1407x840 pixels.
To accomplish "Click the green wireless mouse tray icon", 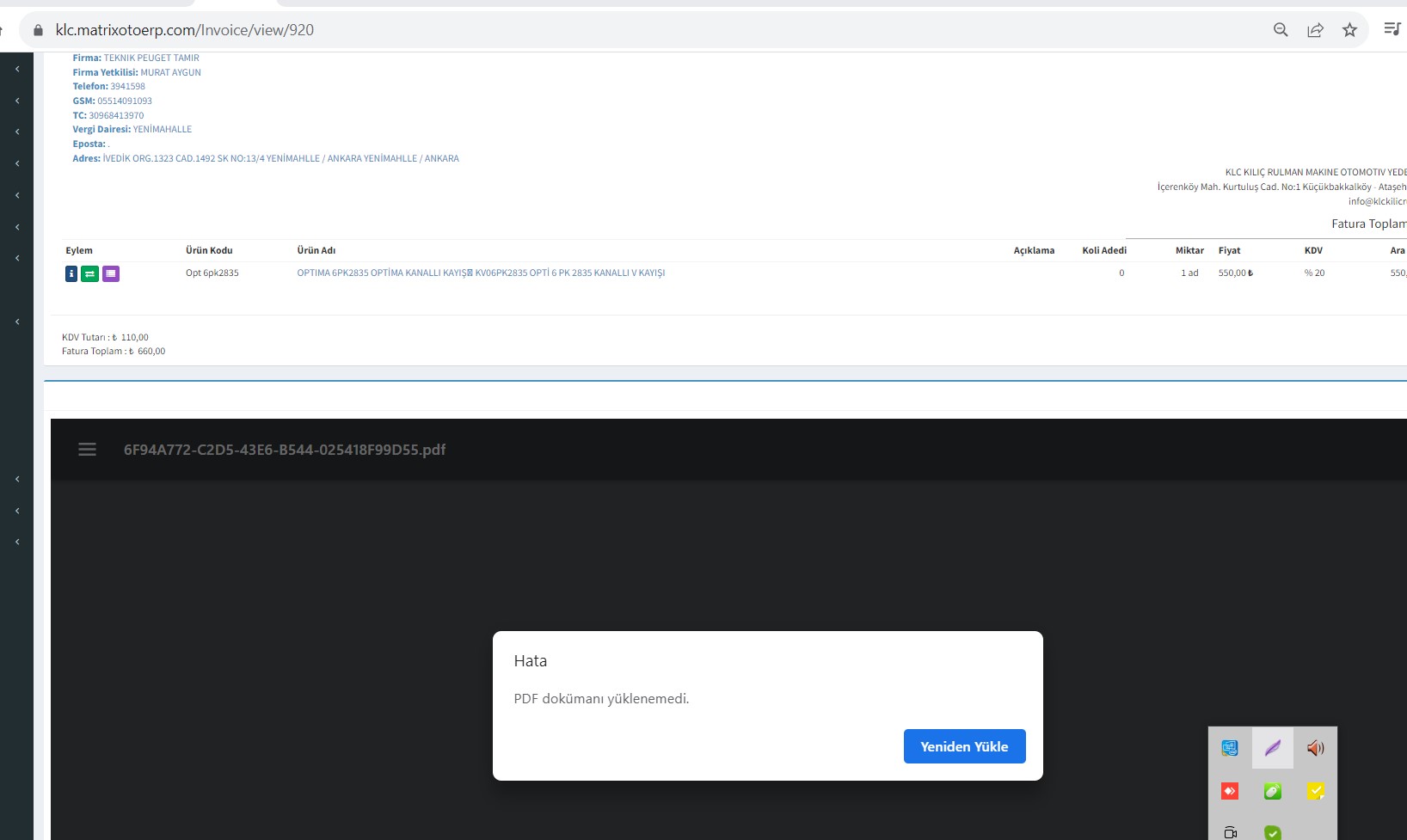I will coord(1273,791).
